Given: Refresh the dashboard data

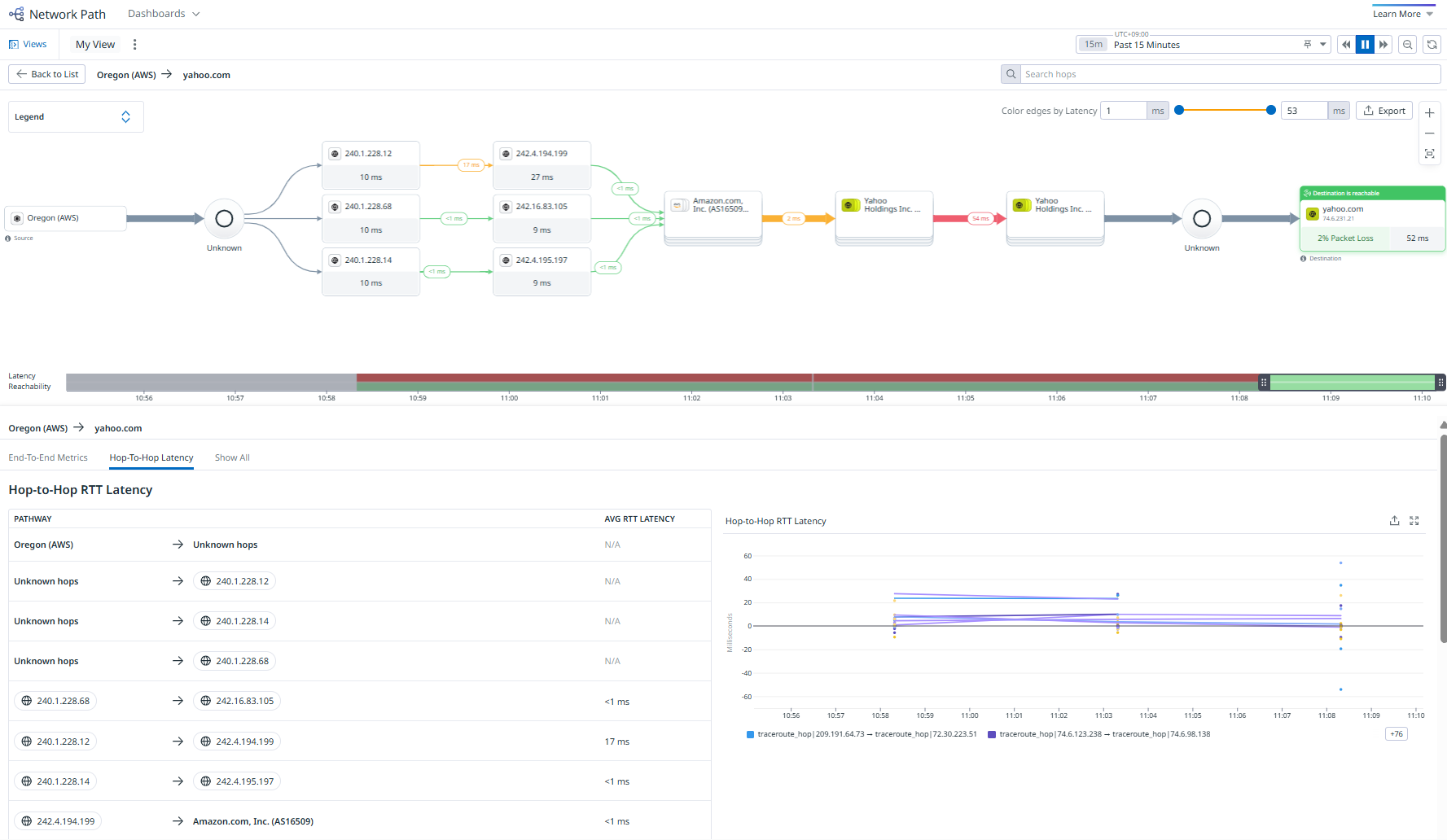Looking at the screenshot, I should [1432, 45].
